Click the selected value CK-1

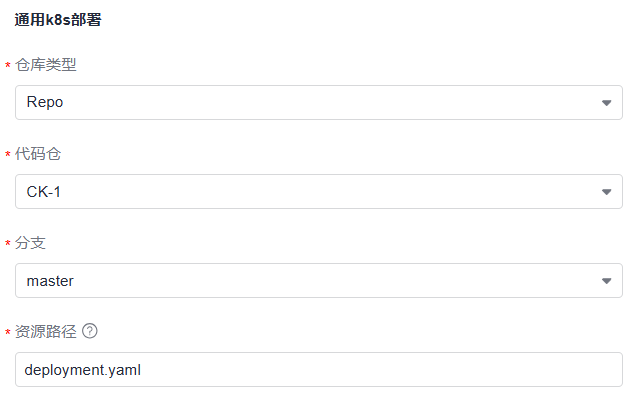click(44, 192)
